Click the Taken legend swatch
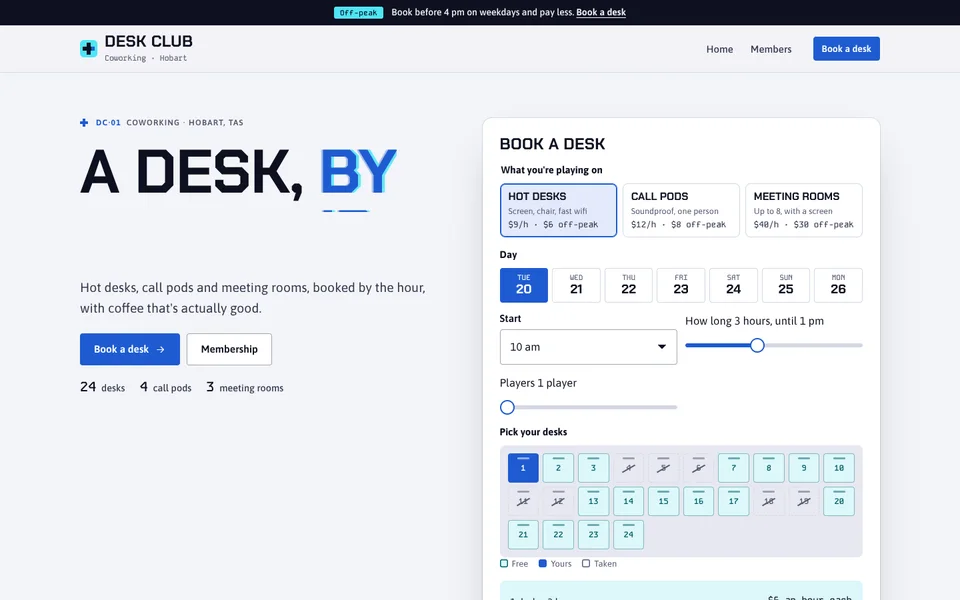Viewport: 960px width, 600px height. click(586, 563)
